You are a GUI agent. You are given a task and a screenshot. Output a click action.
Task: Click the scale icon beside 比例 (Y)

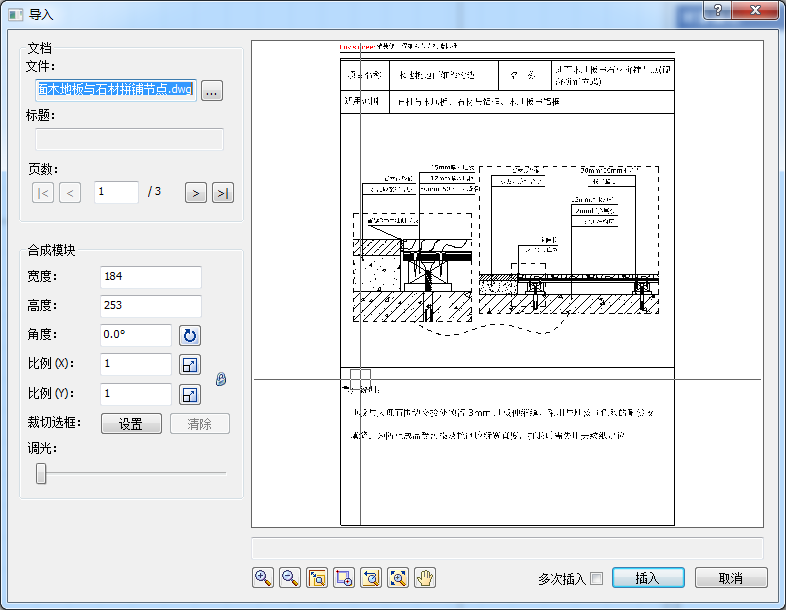click(190, 395)
